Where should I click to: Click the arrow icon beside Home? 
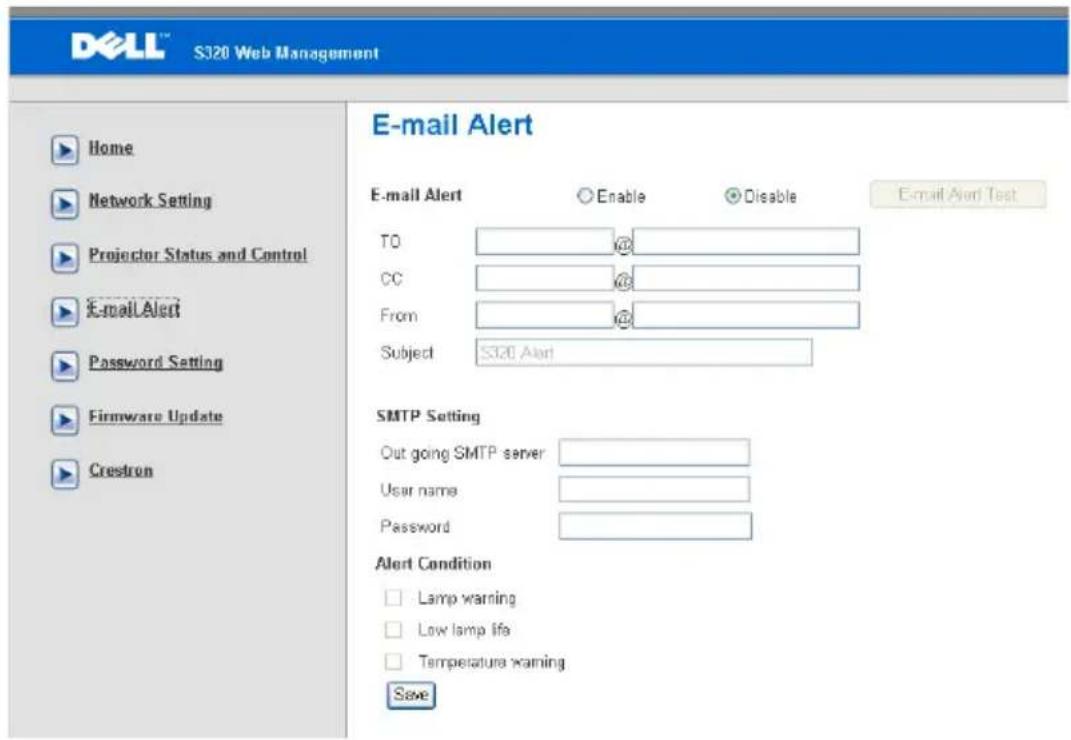tap(65, 150)
